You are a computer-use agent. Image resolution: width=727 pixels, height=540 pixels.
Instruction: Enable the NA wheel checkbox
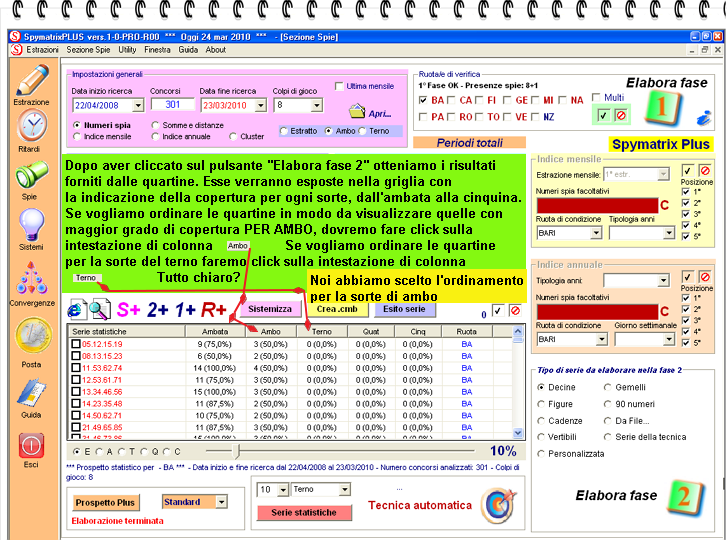click(x=563, y=100)
